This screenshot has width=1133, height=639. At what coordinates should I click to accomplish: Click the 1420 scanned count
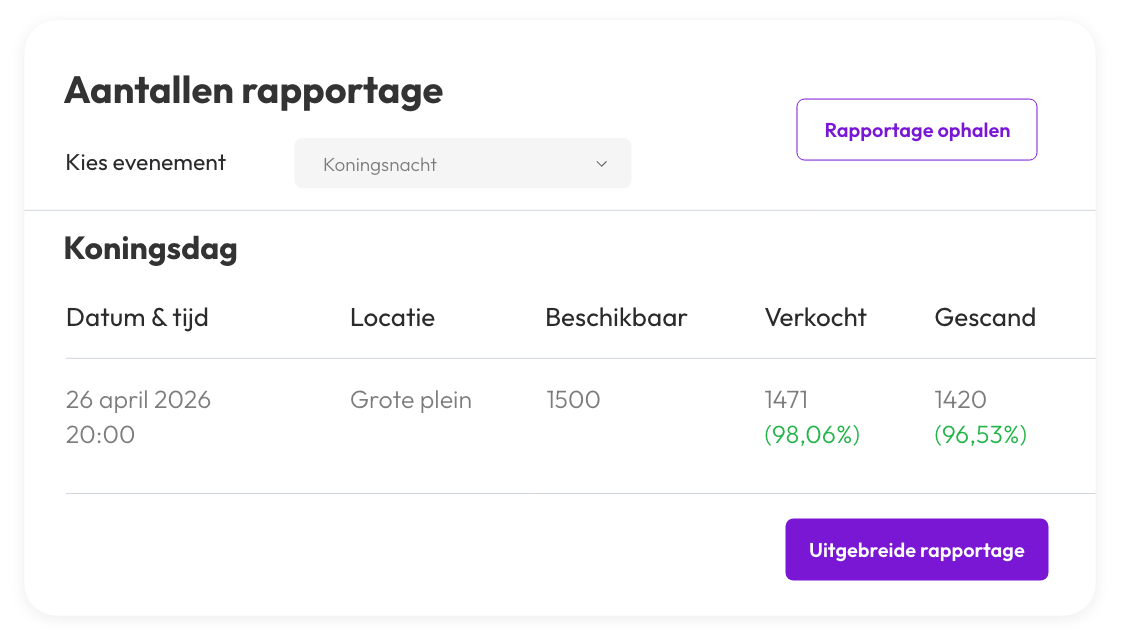coord(960,400)
